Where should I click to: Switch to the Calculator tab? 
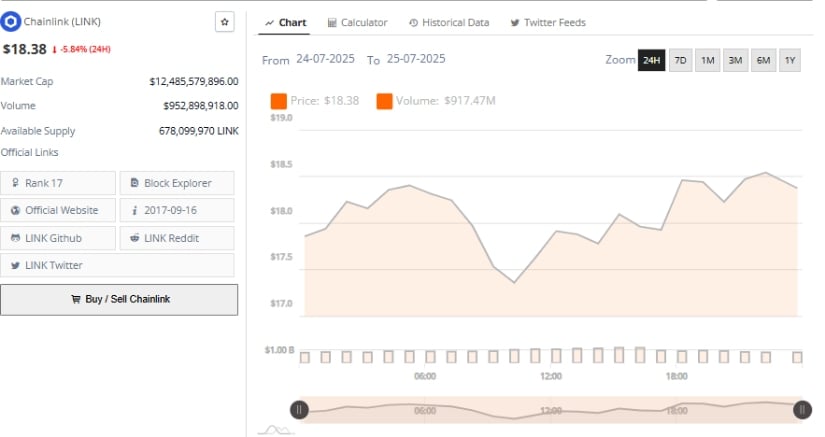pyautogui.click(x=357, y=23)
